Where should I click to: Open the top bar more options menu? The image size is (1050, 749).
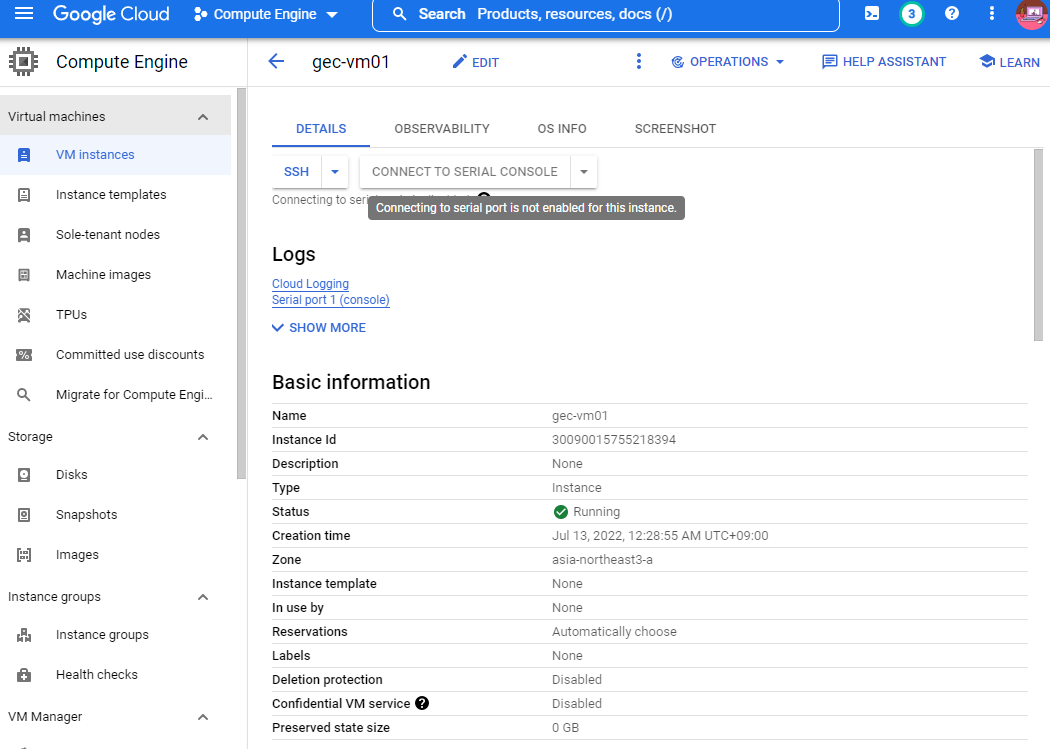tap(992, 13)
